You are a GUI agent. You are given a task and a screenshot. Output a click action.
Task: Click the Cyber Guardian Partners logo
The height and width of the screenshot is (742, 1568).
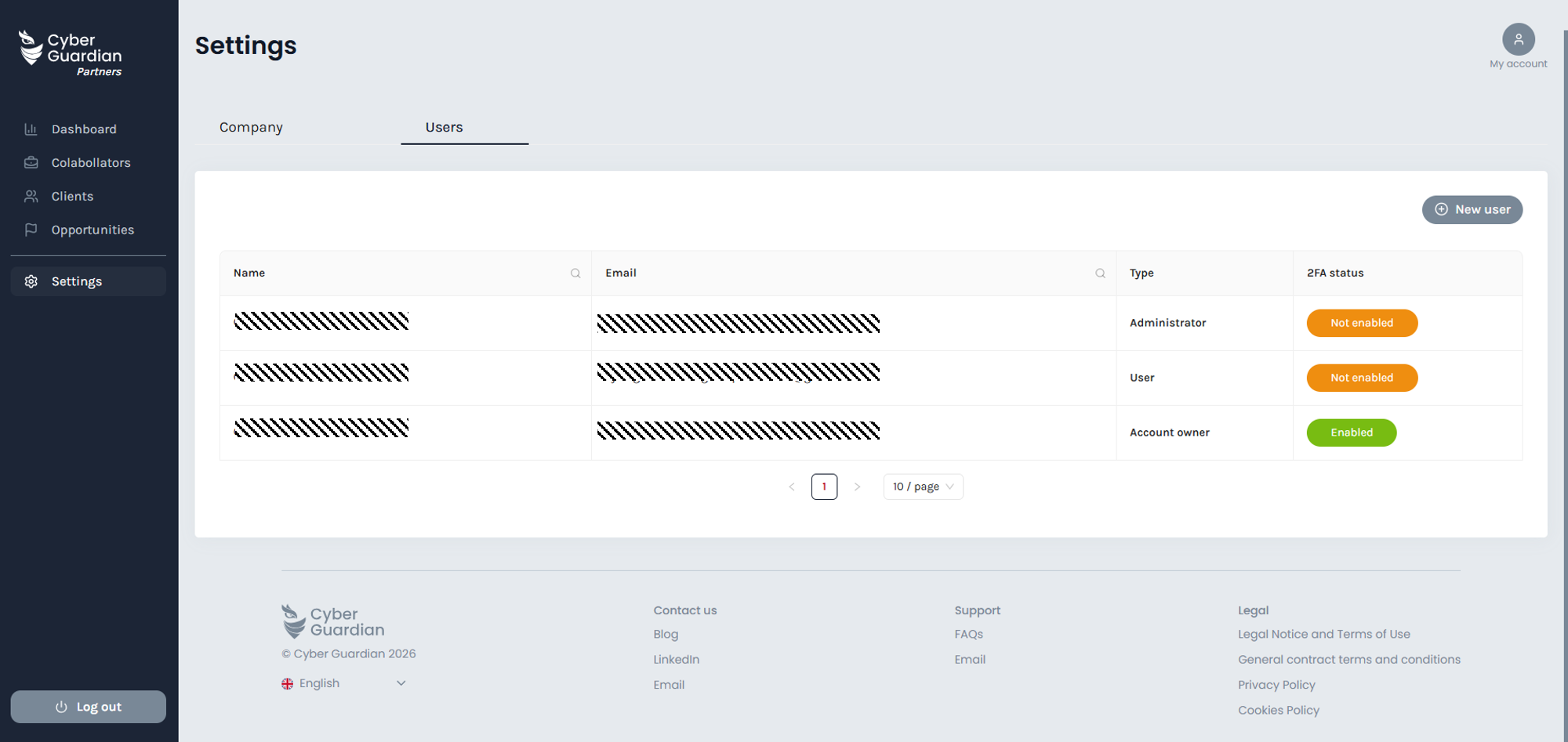coord(71,53)
